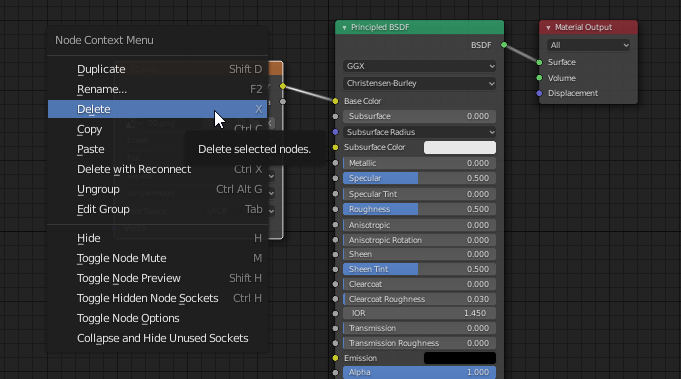
Task: Collapse the Principled BSDF node triangle
Action: (x=344, y=28)
